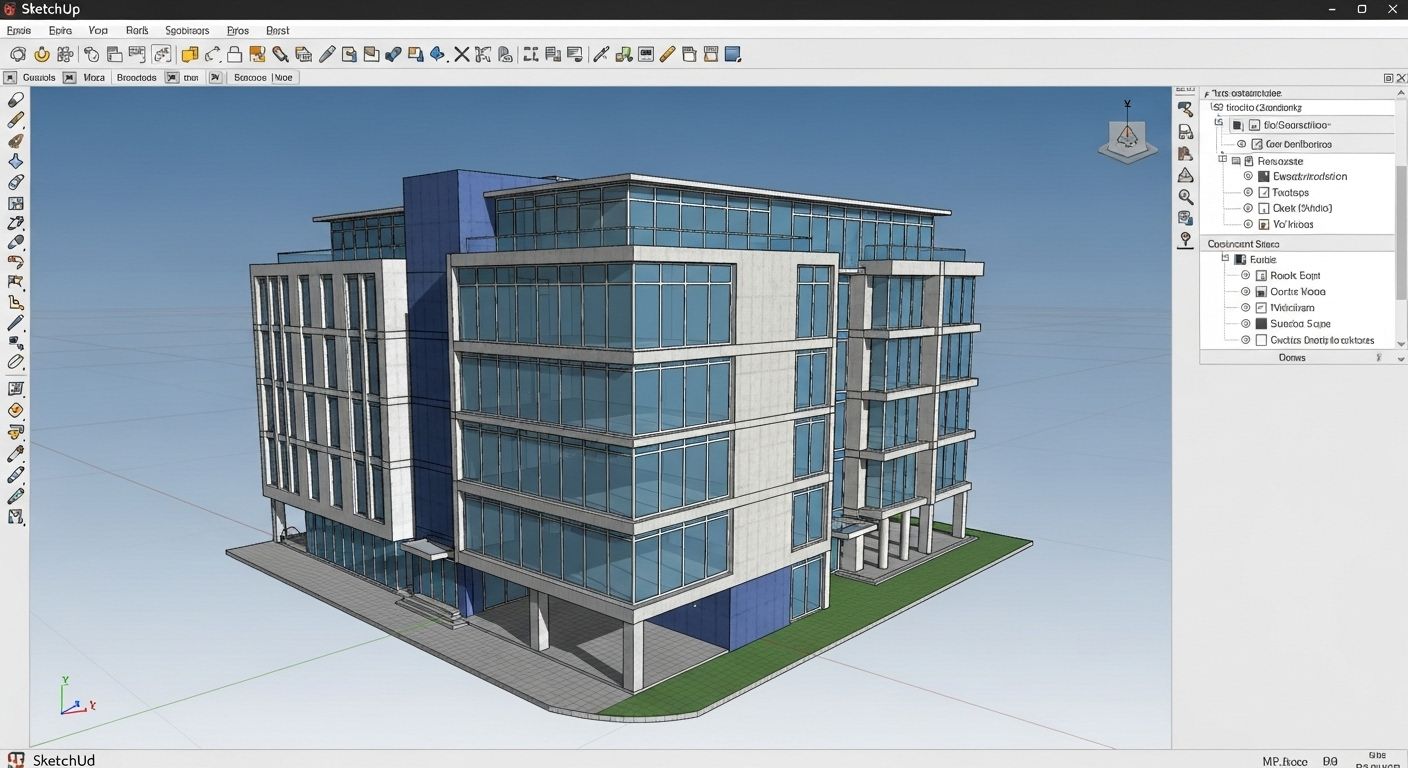Image resolution: width=1408 pixels, height=768 pixels.
Task: Click the 'Sсасоs Nioe' tab below the toolbar
Action: pos(263,77)
